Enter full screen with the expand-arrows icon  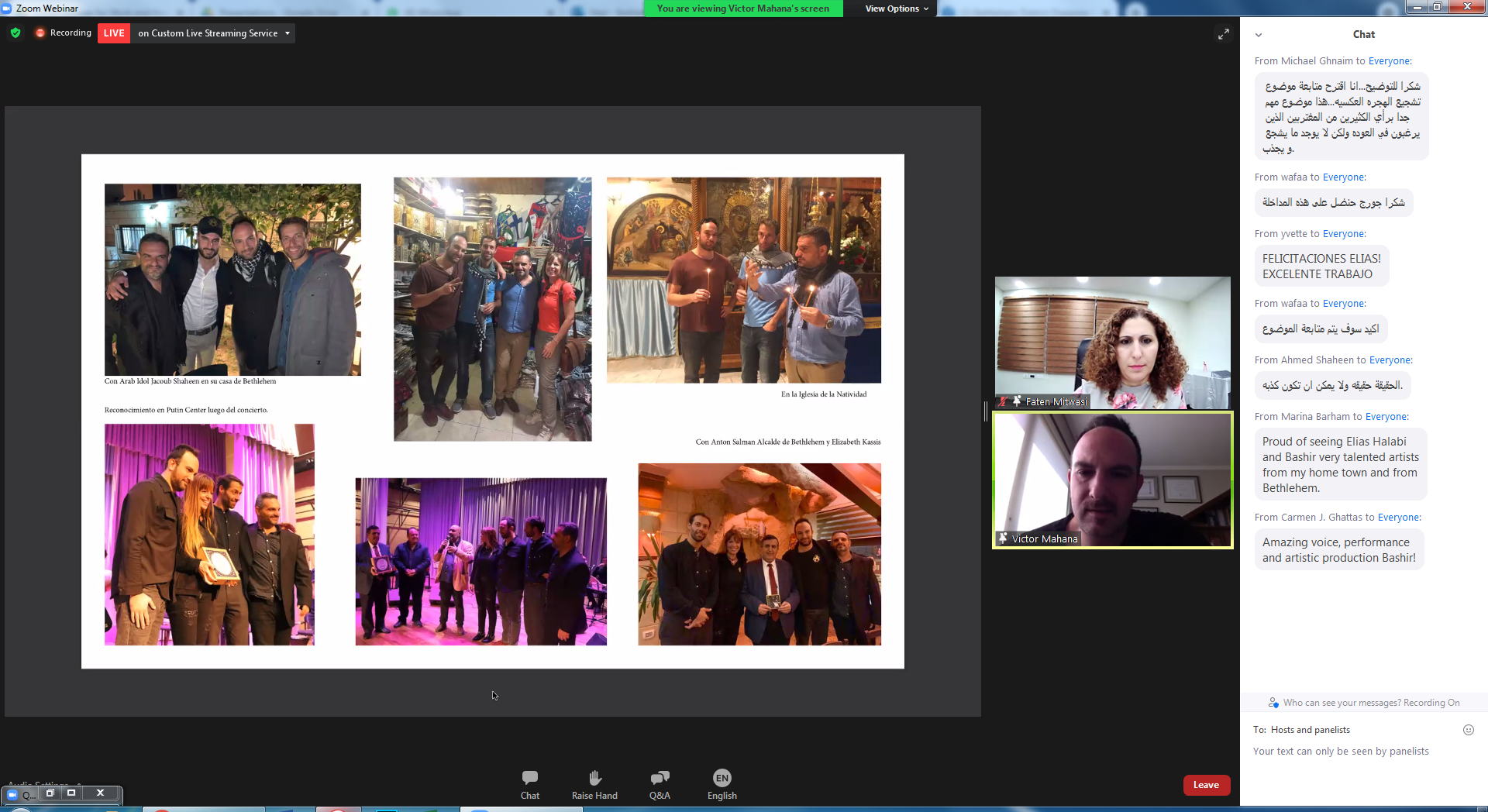tap(1223, 34)
